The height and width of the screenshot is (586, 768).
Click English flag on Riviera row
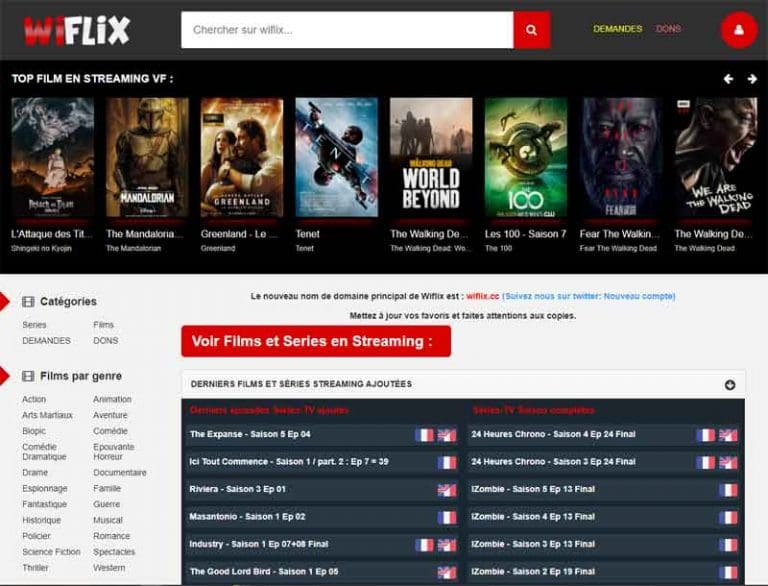[447, 489]
